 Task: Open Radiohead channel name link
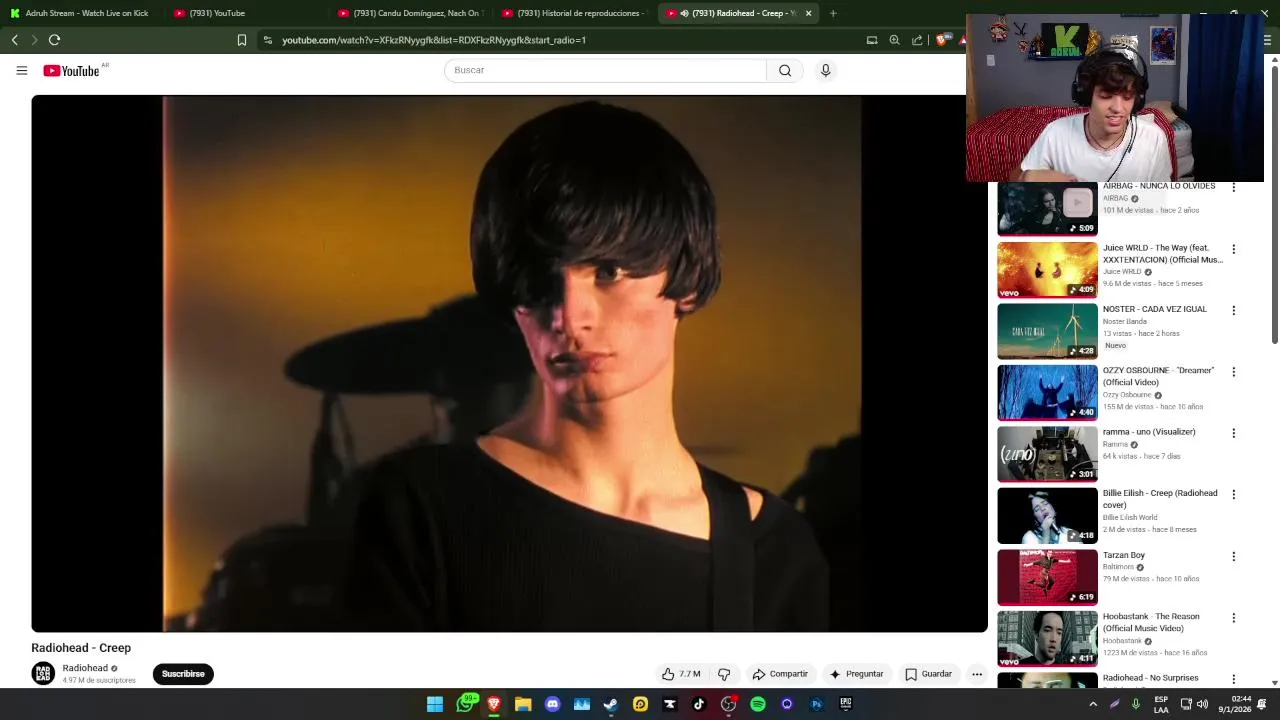(x=85, y=668)
